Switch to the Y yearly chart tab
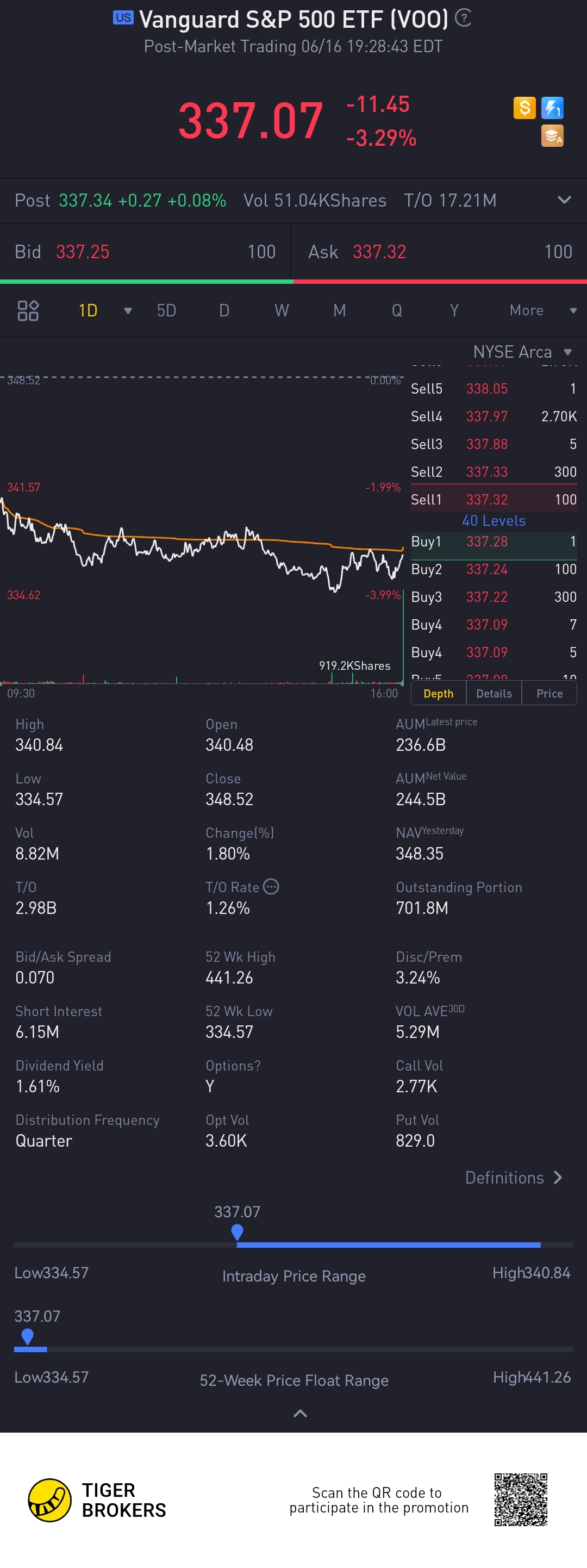This screenshot has height=1568, width=587. [x=454, y=310]
